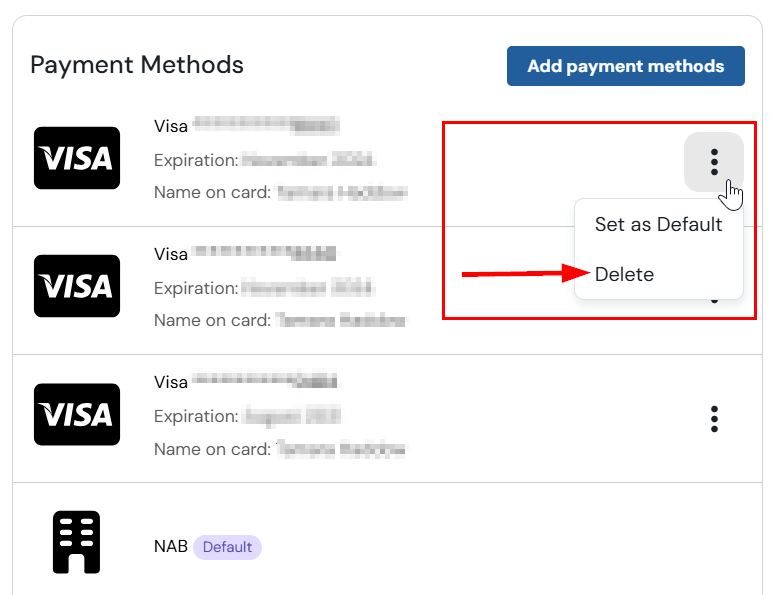Click the NAB bank building icon
The height and width of the screenshot is (595, 773).
pyautogui.click(x=76, y=542)
